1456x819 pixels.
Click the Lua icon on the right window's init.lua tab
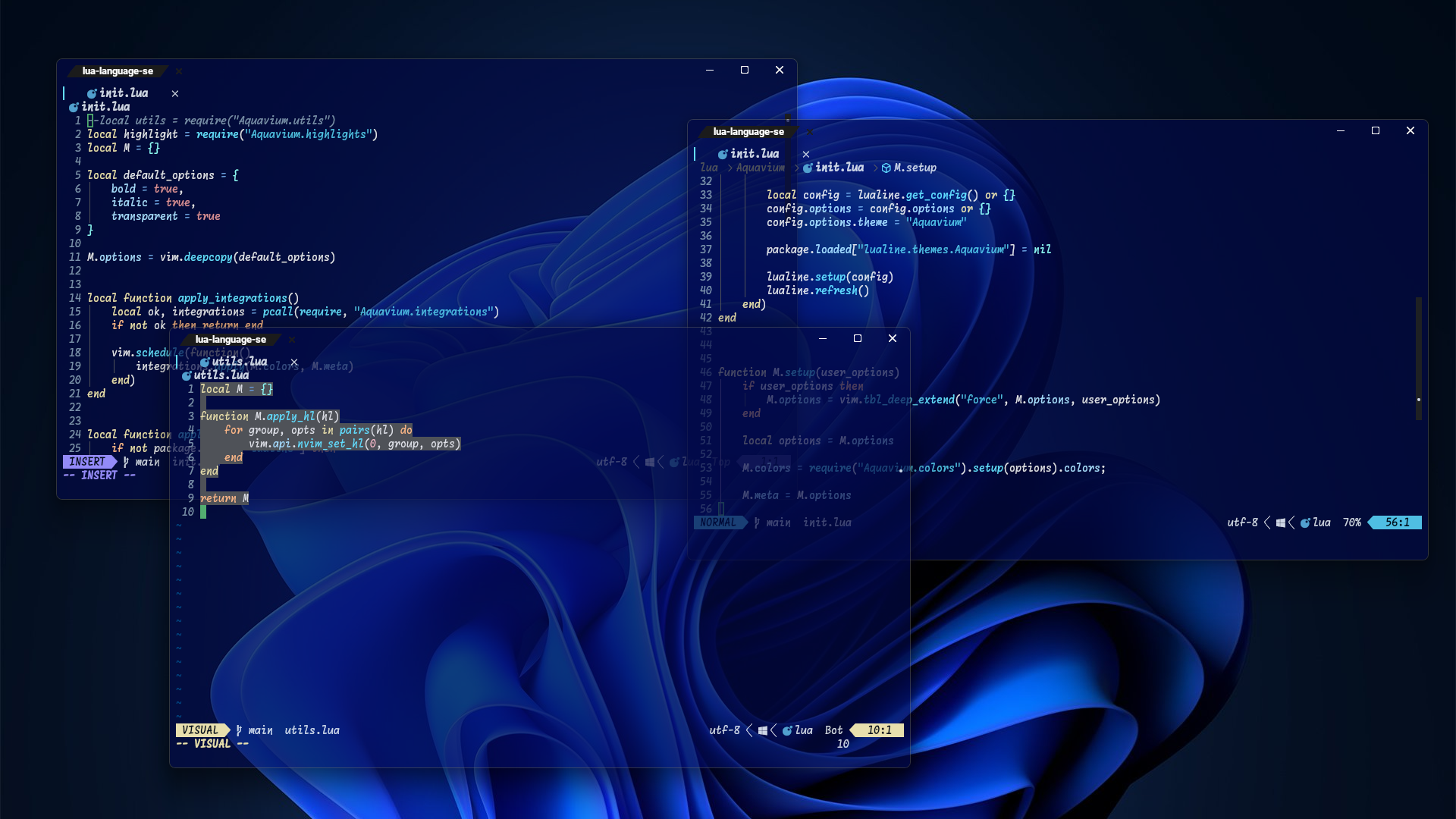point(723,154)
